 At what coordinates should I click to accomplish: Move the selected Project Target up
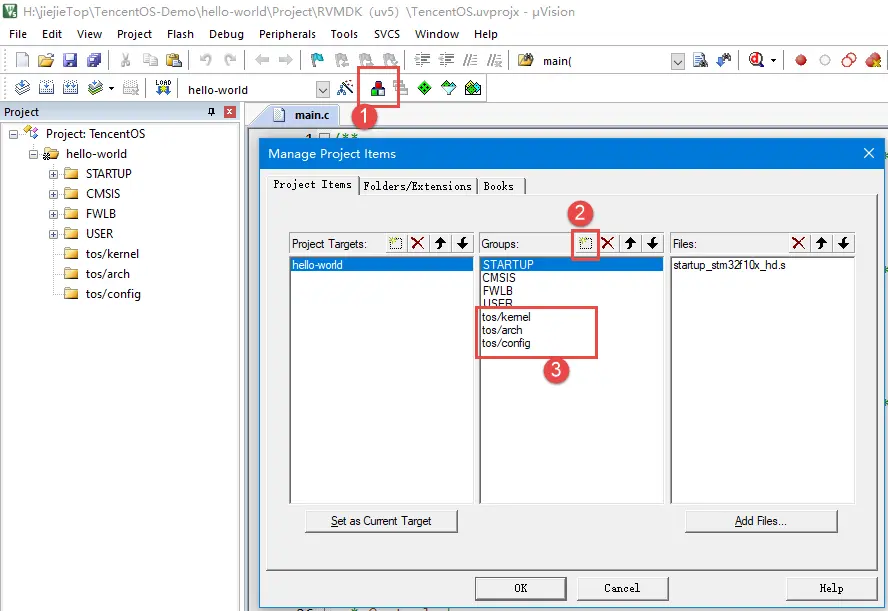click(440, 243)
